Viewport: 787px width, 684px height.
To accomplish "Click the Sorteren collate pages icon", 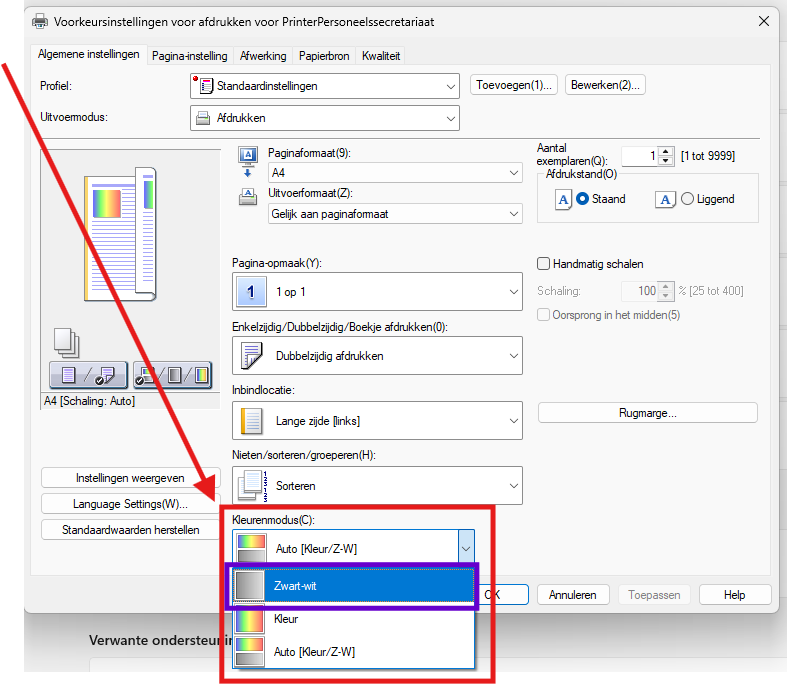I will (x=251, y=486).
